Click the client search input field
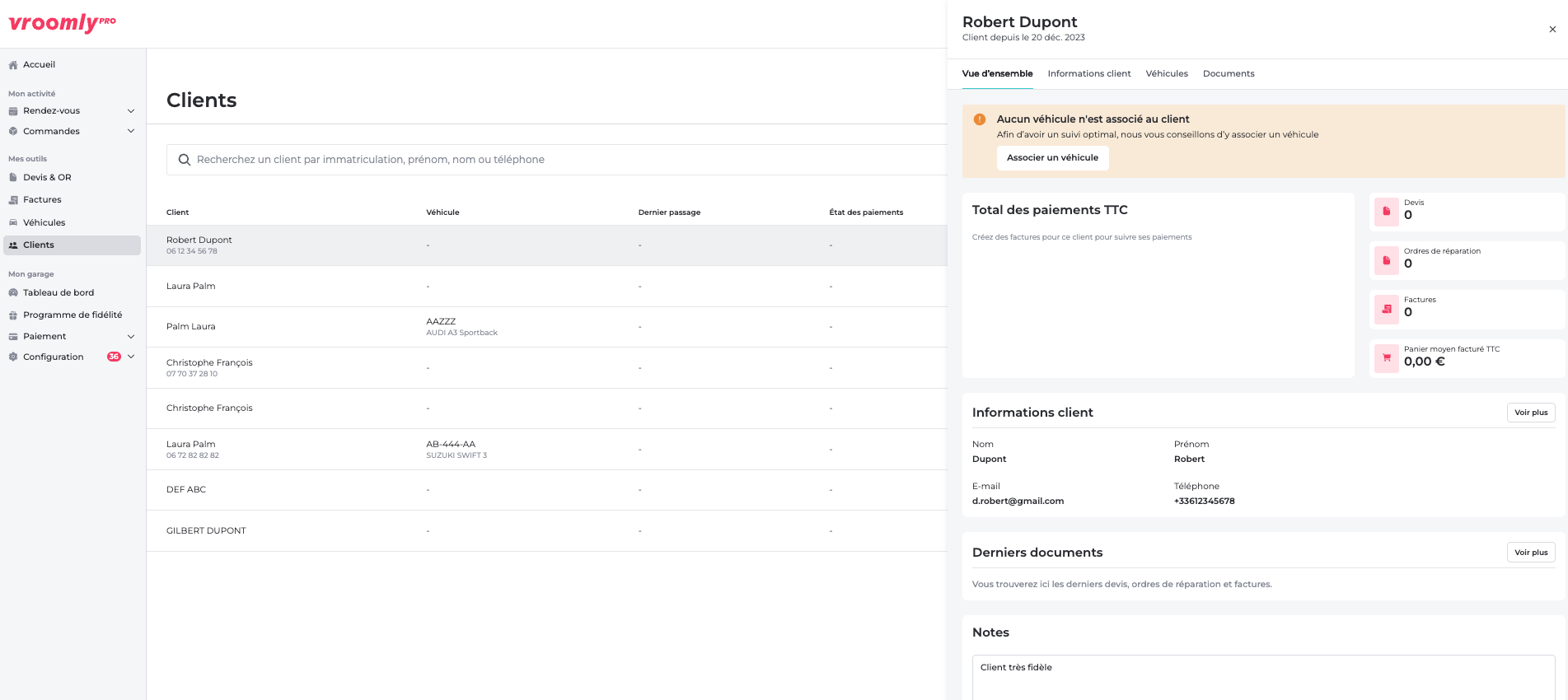This screenshot has width=1568, height=700. click(560, 160)
